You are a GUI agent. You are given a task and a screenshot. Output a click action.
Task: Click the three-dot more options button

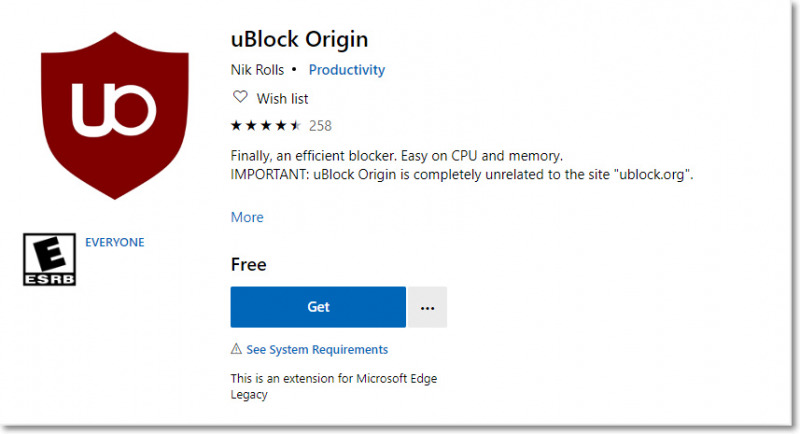tap(428, 307)
